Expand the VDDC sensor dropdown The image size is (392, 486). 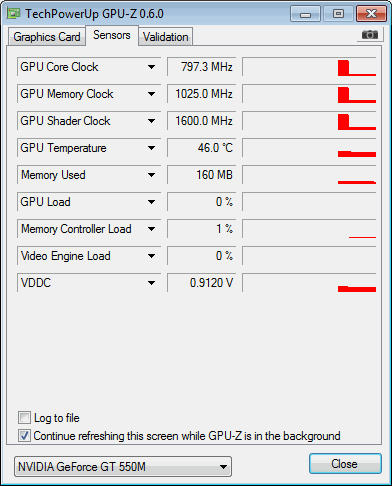click(x=151, y=283)
